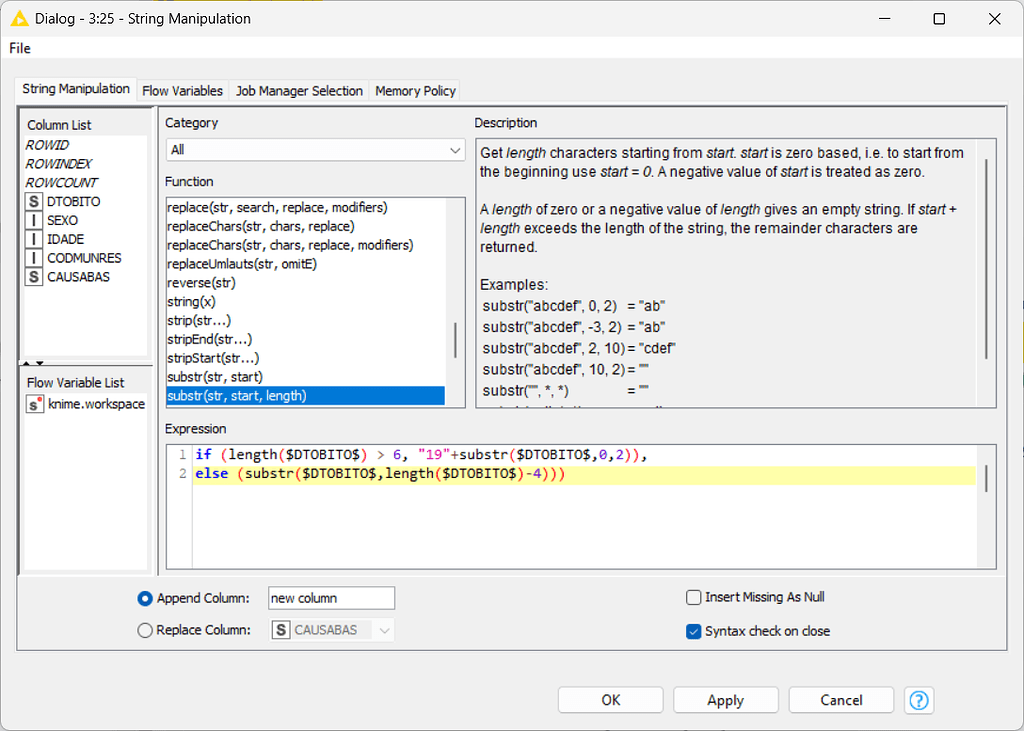Select the integer icon for CODMUNRES
The image size is (1024, 731).
[35, 258]
